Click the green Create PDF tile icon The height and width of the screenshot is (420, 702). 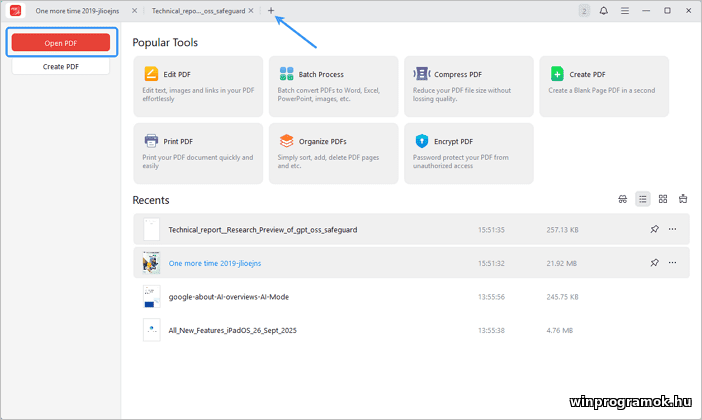558,74
